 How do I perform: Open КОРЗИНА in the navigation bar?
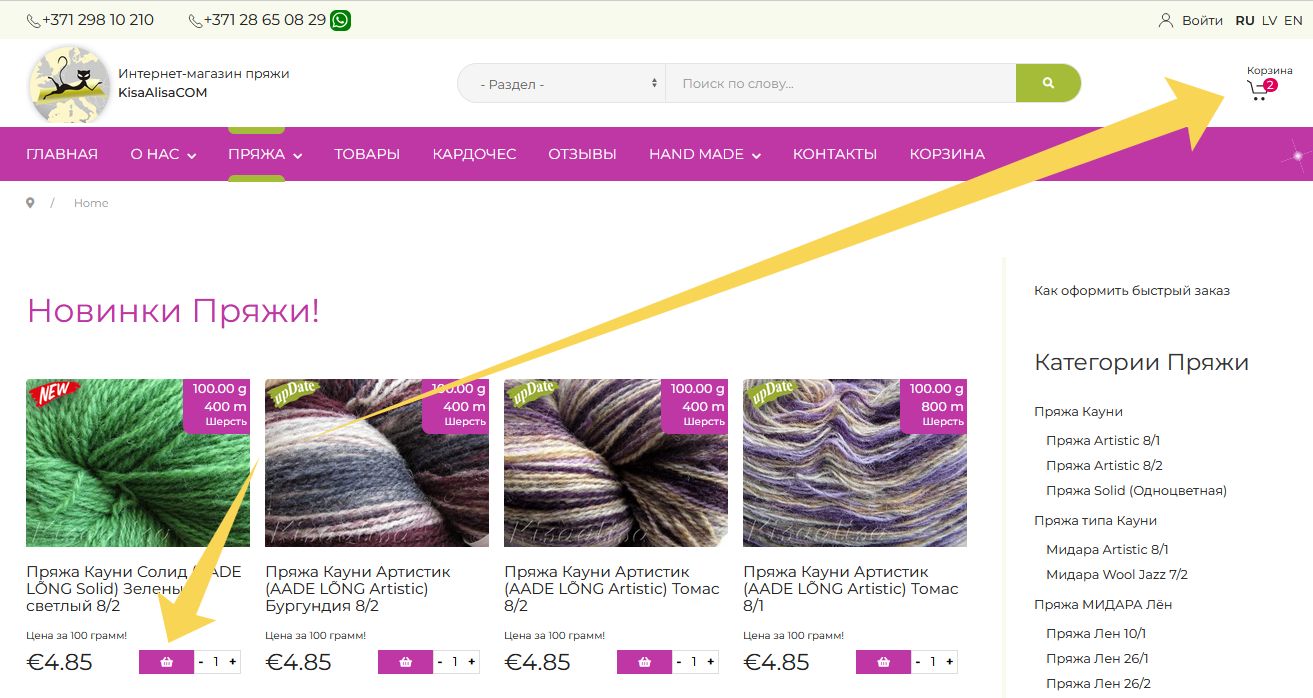click(x=947, y=154)
